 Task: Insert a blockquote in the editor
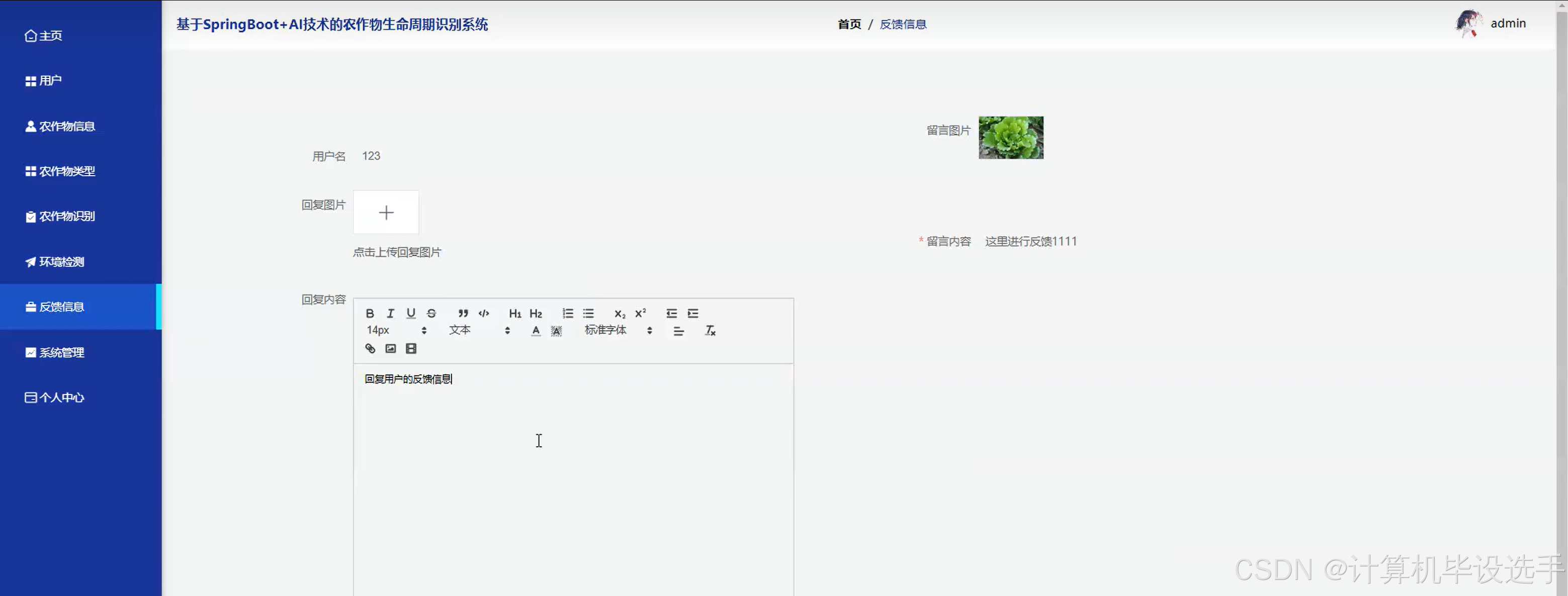click(x=463, y=313)
